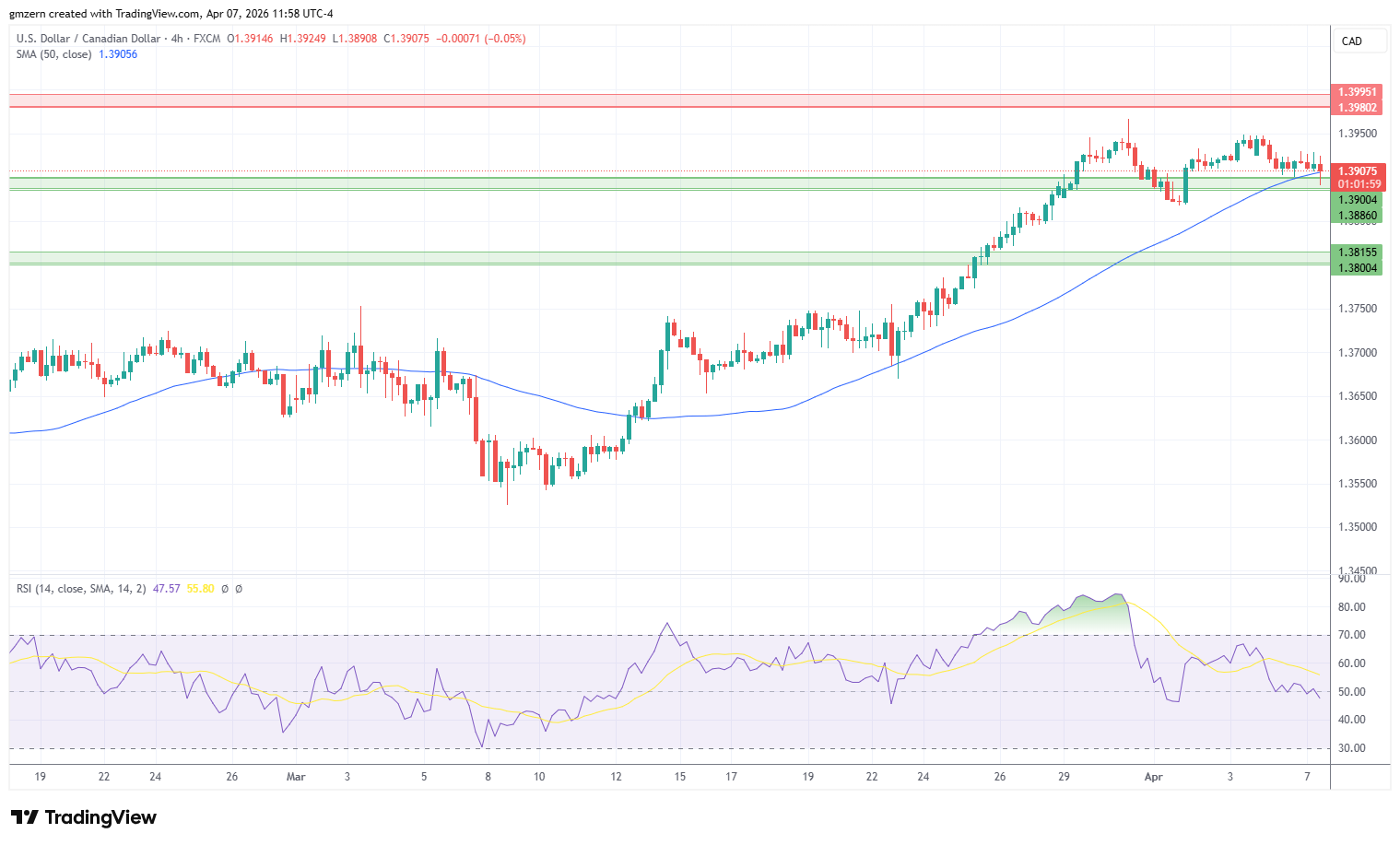Select the red price label 1.39802
The width and height of the screenshot is (1400, 845).
point(1357,108)
